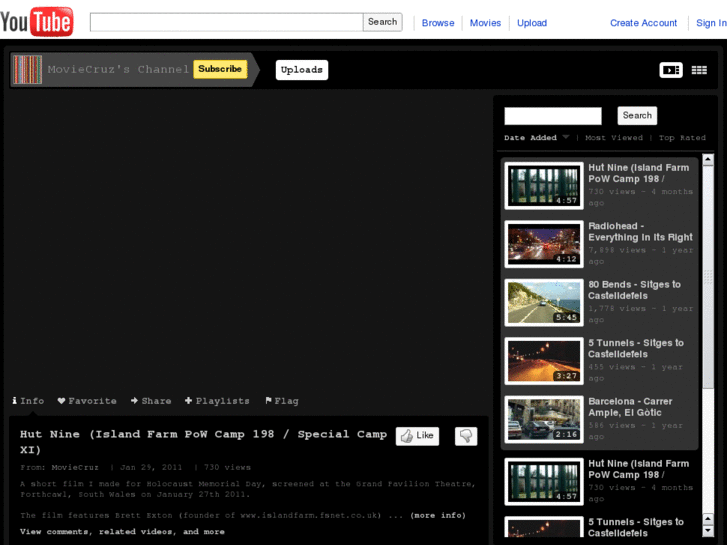Viewport: 727px width, 545px height.
Task: Sort uploads by Top Rated
Action: 682,138
